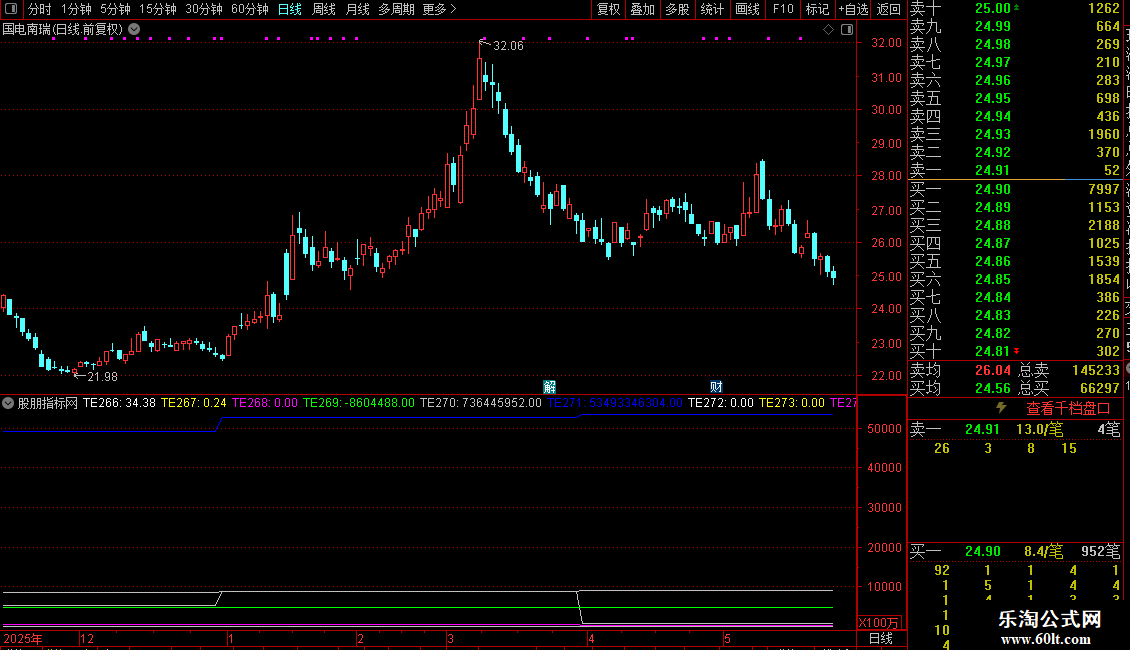The height and width of the screenshot is (650, 1130).
Task: Click the 买一 order row with volume 7997
Action: [x=1015, y=189]
